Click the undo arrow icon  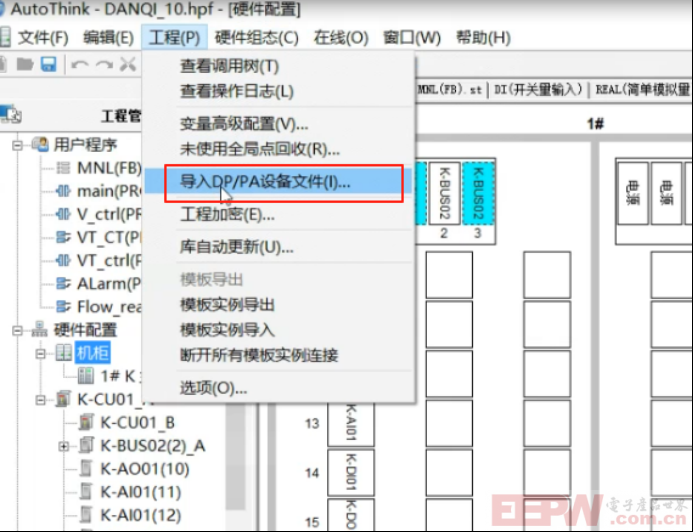(x=80, y=65)
